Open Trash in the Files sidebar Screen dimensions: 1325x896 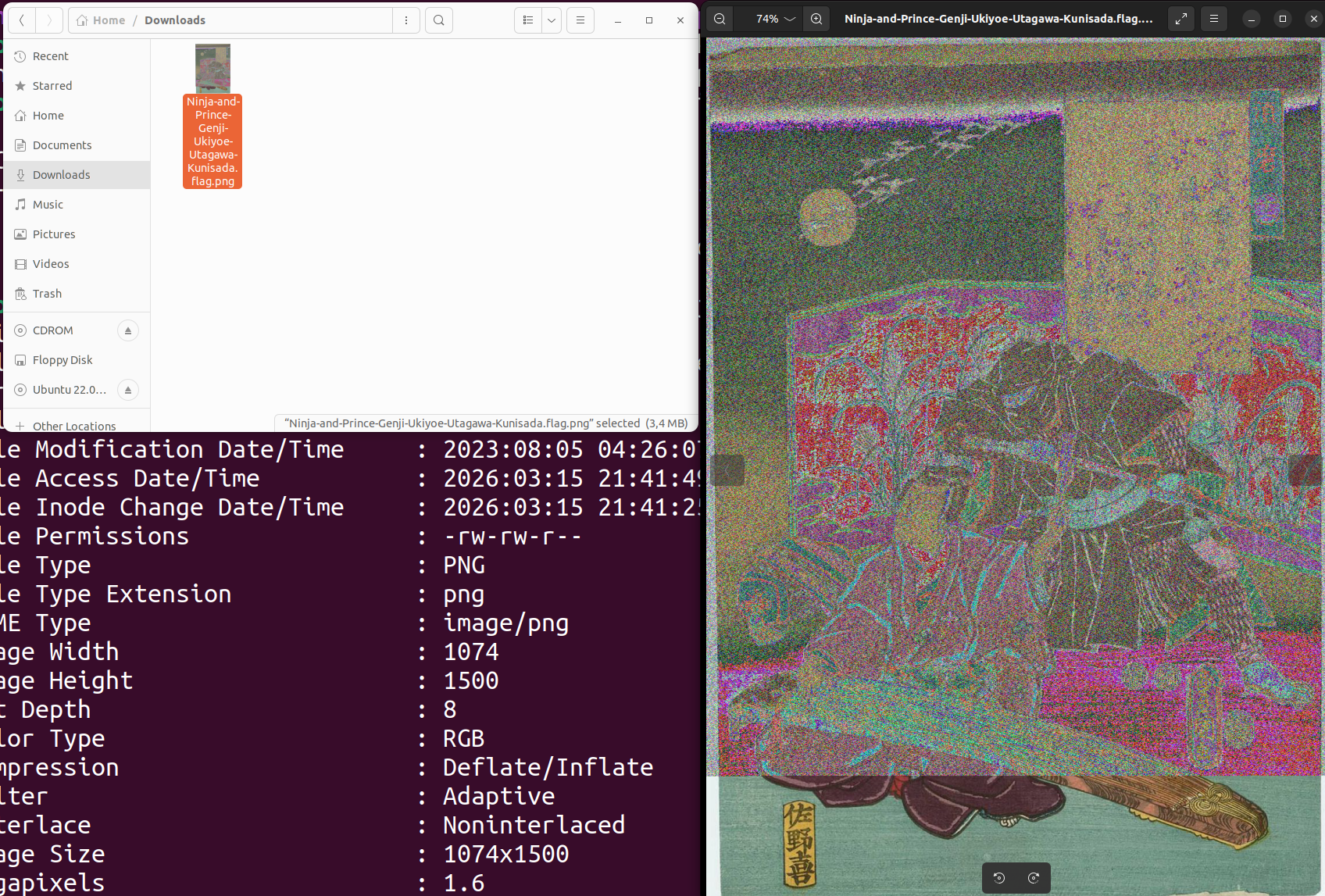(77, 294)
